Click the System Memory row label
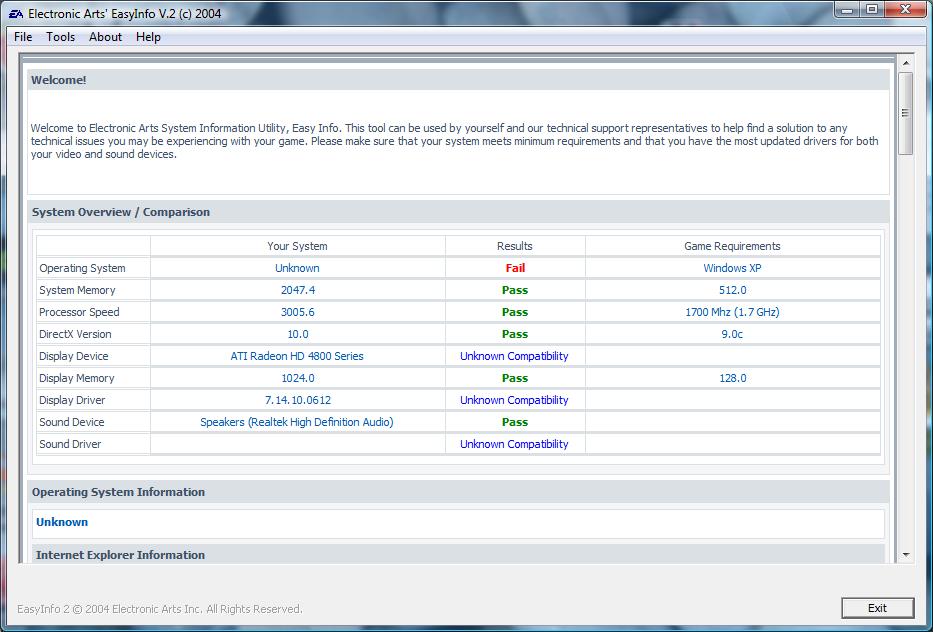Viewport: 933px width, 632px height. pyautogui.click(x=77, y=290)
